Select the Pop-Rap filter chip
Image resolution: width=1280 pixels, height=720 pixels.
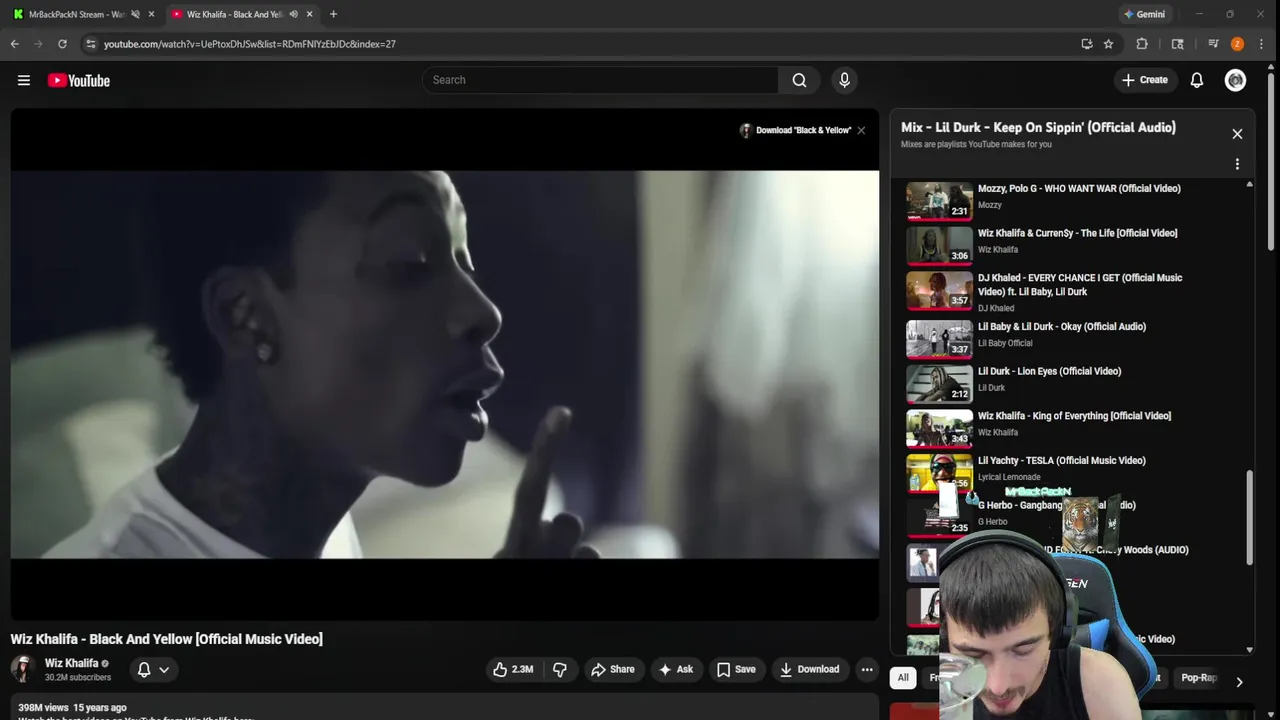pyautogui.click(x=1198, y=678)
